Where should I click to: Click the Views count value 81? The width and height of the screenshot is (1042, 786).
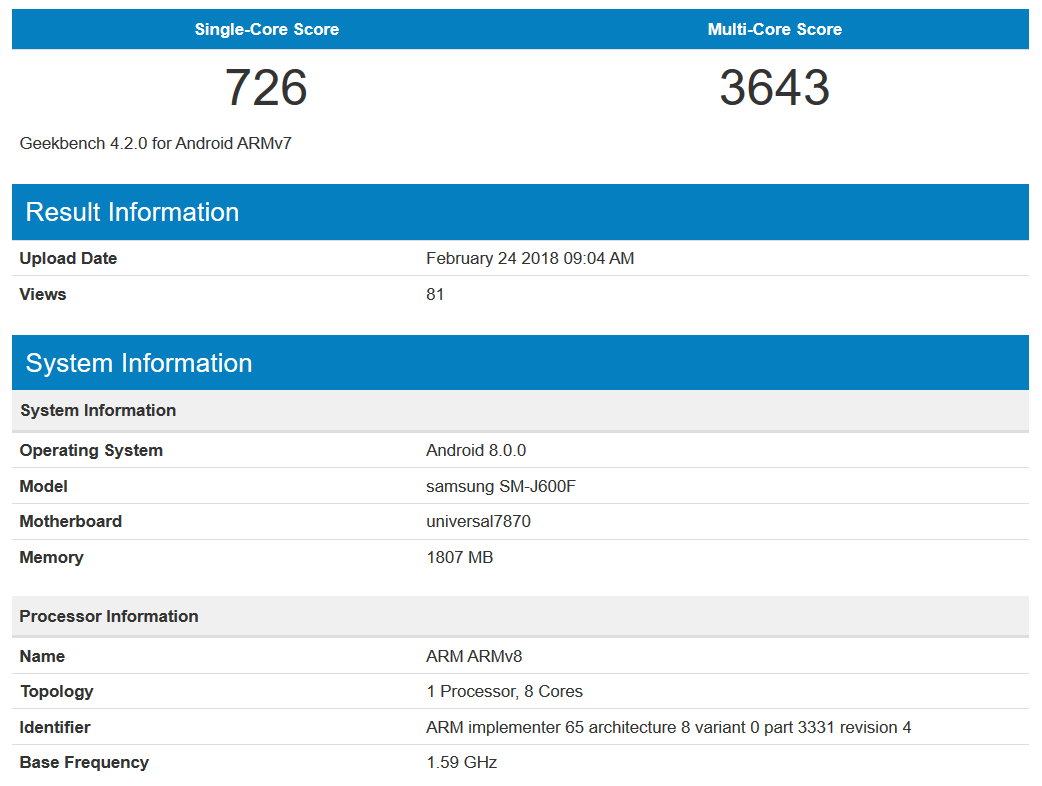coord(435,294)
